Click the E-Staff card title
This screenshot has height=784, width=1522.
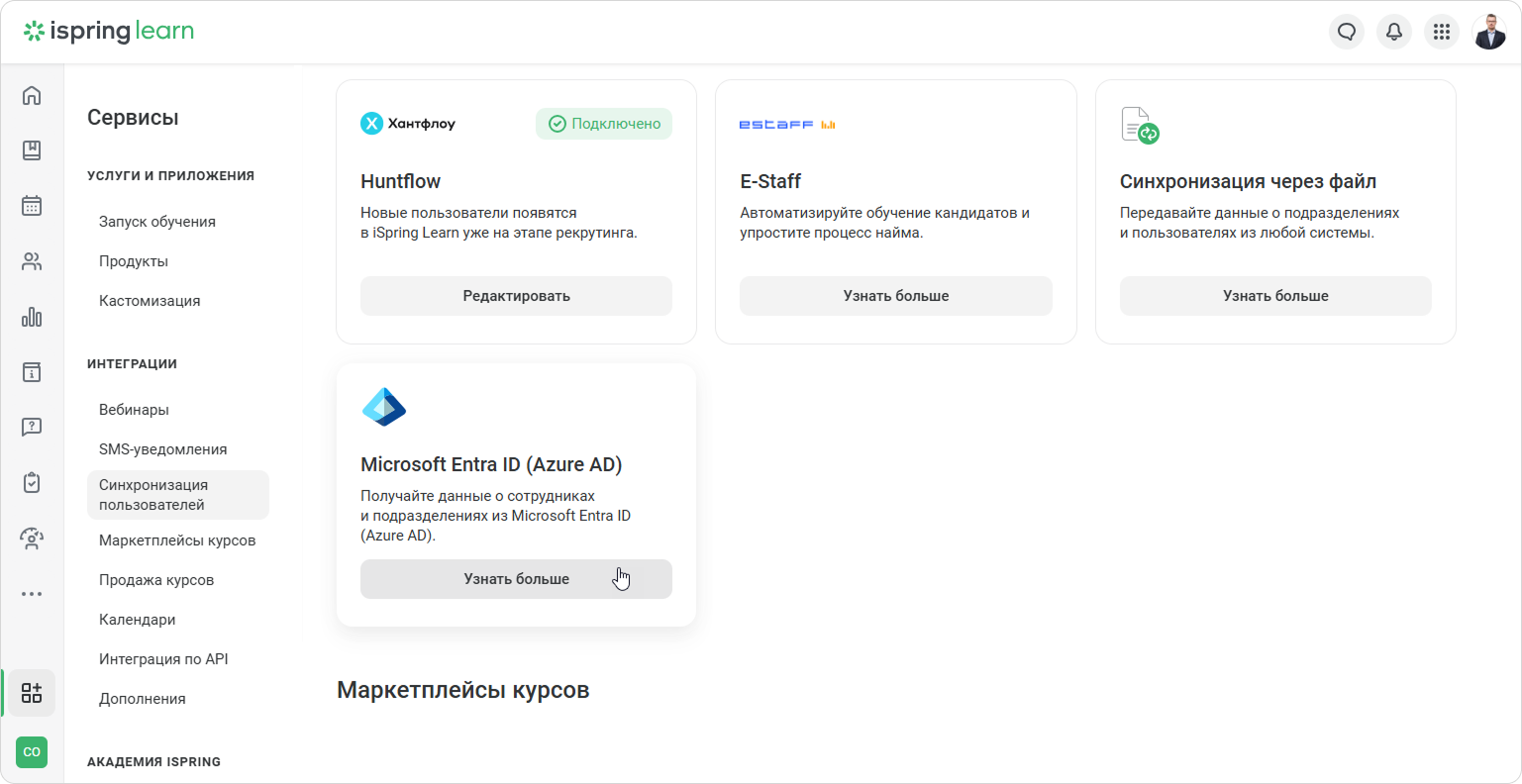pyautogui.click(x=770, y=181)
